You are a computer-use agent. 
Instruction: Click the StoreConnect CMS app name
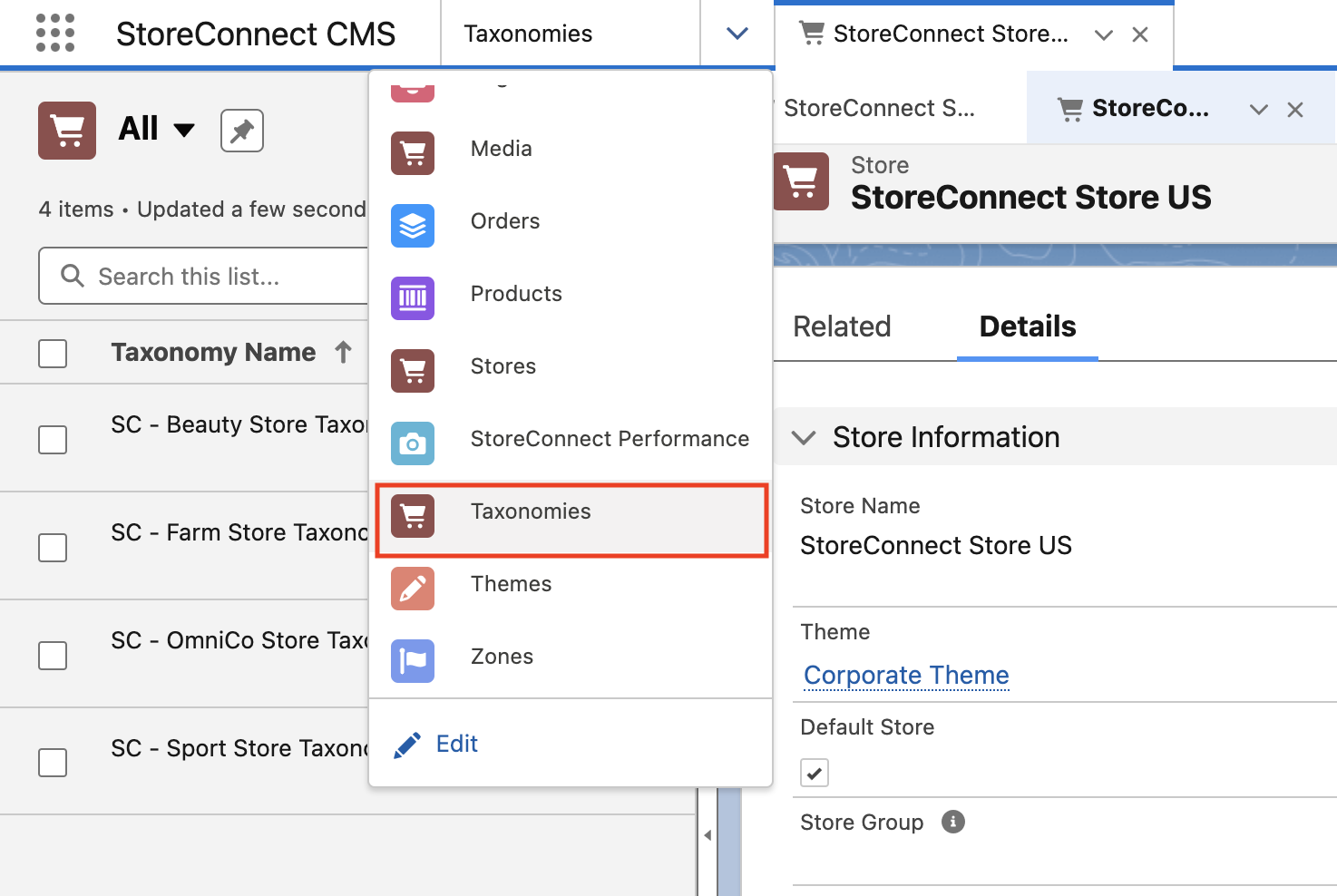[256, 34]
